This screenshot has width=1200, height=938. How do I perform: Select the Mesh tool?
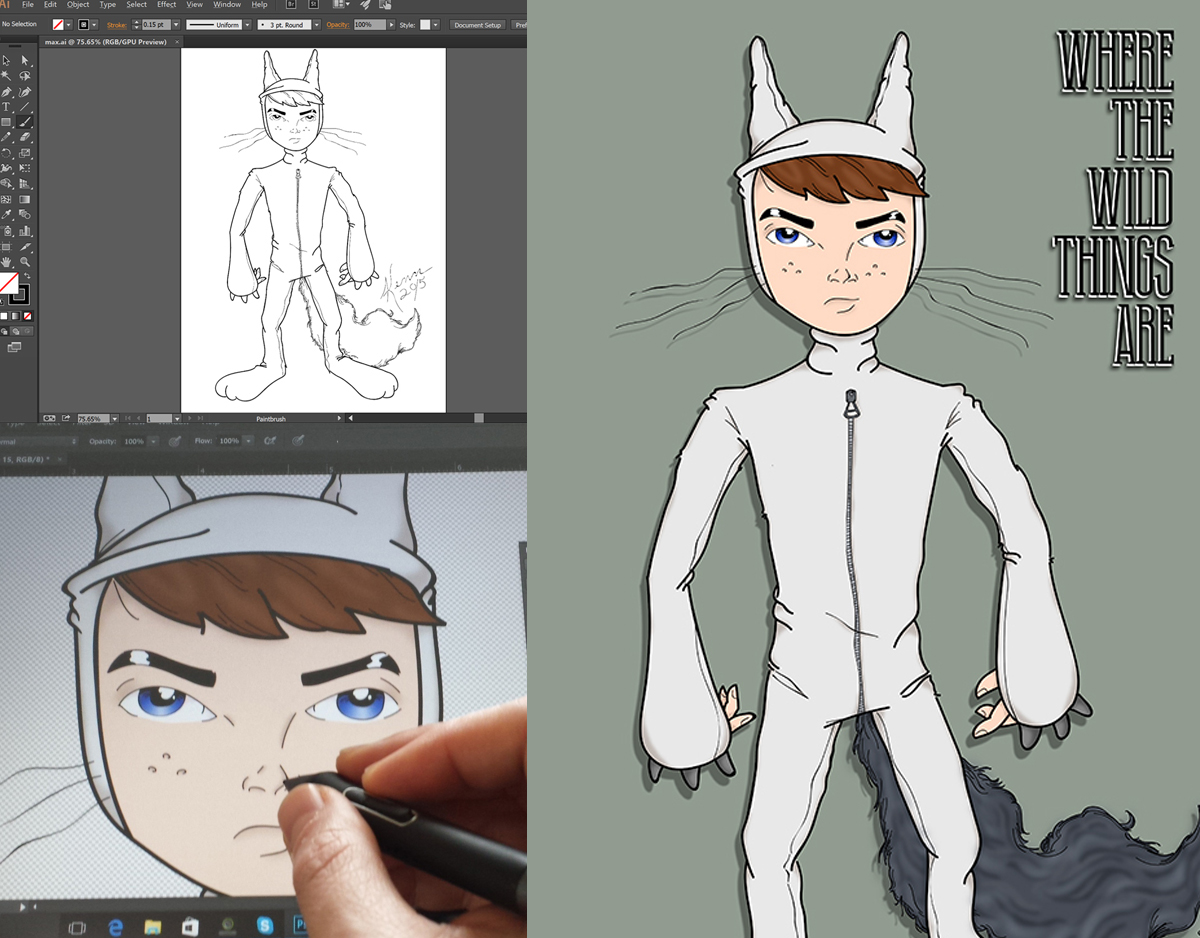coord(6,199)
